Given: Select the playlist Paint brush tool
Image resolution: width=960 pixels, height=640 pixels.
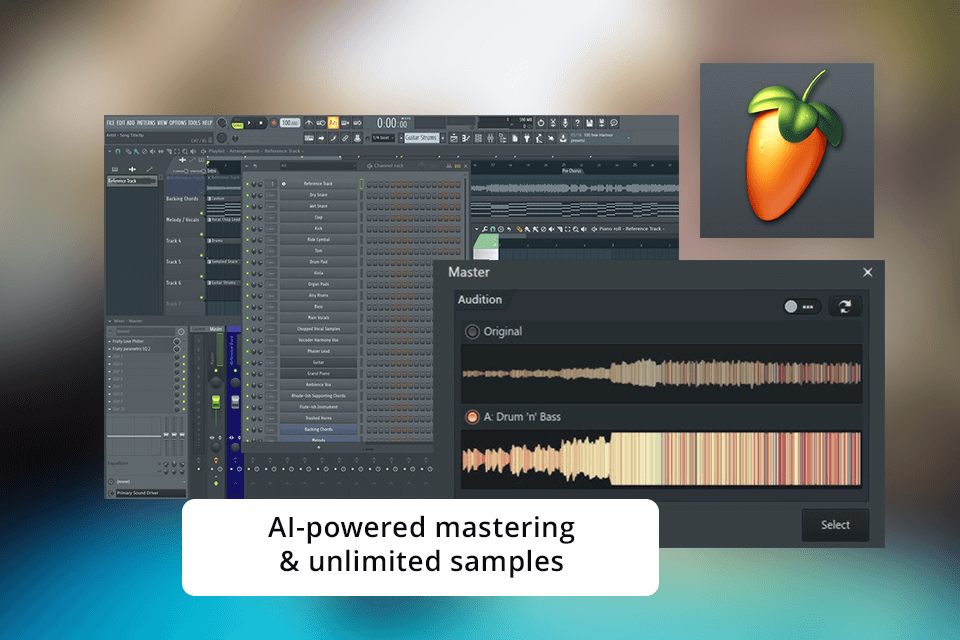Looking at the screenshot, I should pos(136,151).
